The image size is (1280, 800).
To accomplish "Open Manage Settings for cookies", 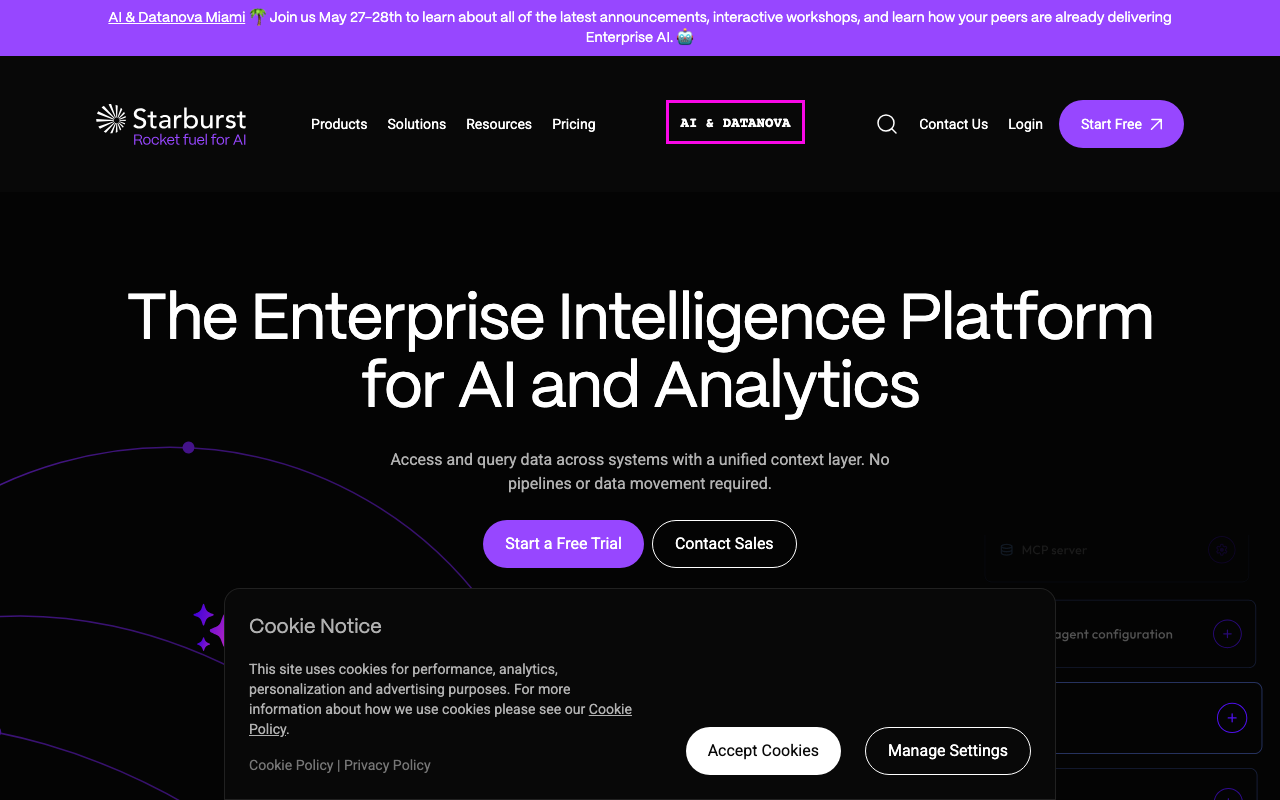I will click(948, 751).
